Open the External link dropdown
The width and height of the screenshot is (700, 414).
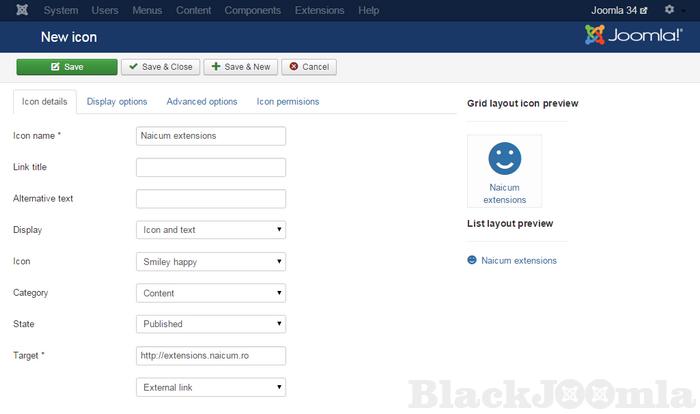pyautogui.click(x=211, y=387)
